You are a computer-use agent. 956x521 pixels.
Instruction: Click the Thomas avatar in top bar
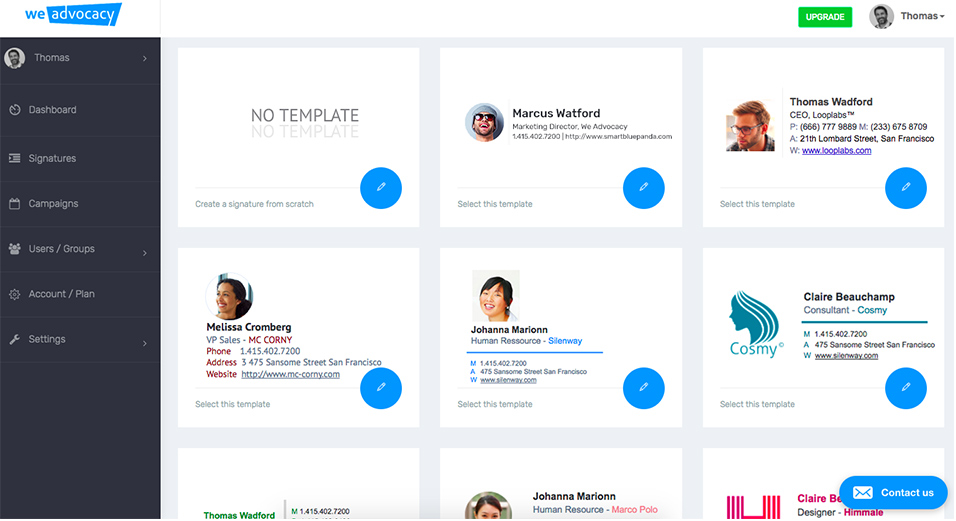(881, 16)
